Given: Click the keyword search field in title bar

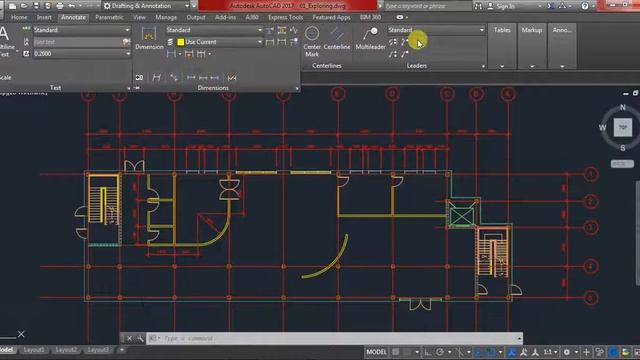Looking at the screenshot, I should point(428,6).
